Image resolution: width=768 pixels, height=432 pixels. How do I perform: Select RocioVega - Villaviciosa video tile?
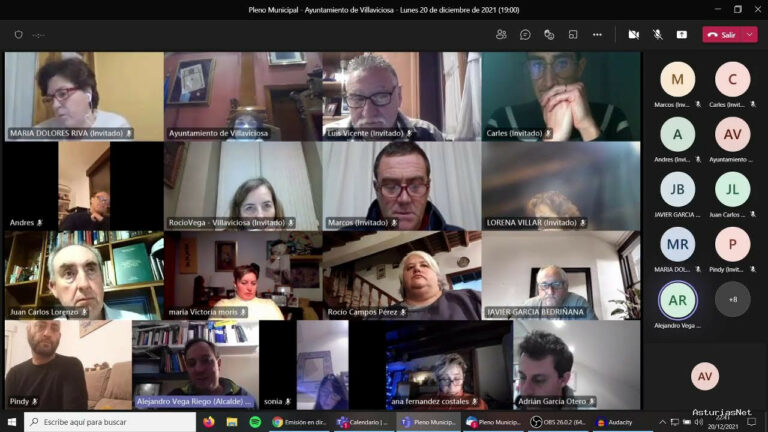(x=243, y=186)
